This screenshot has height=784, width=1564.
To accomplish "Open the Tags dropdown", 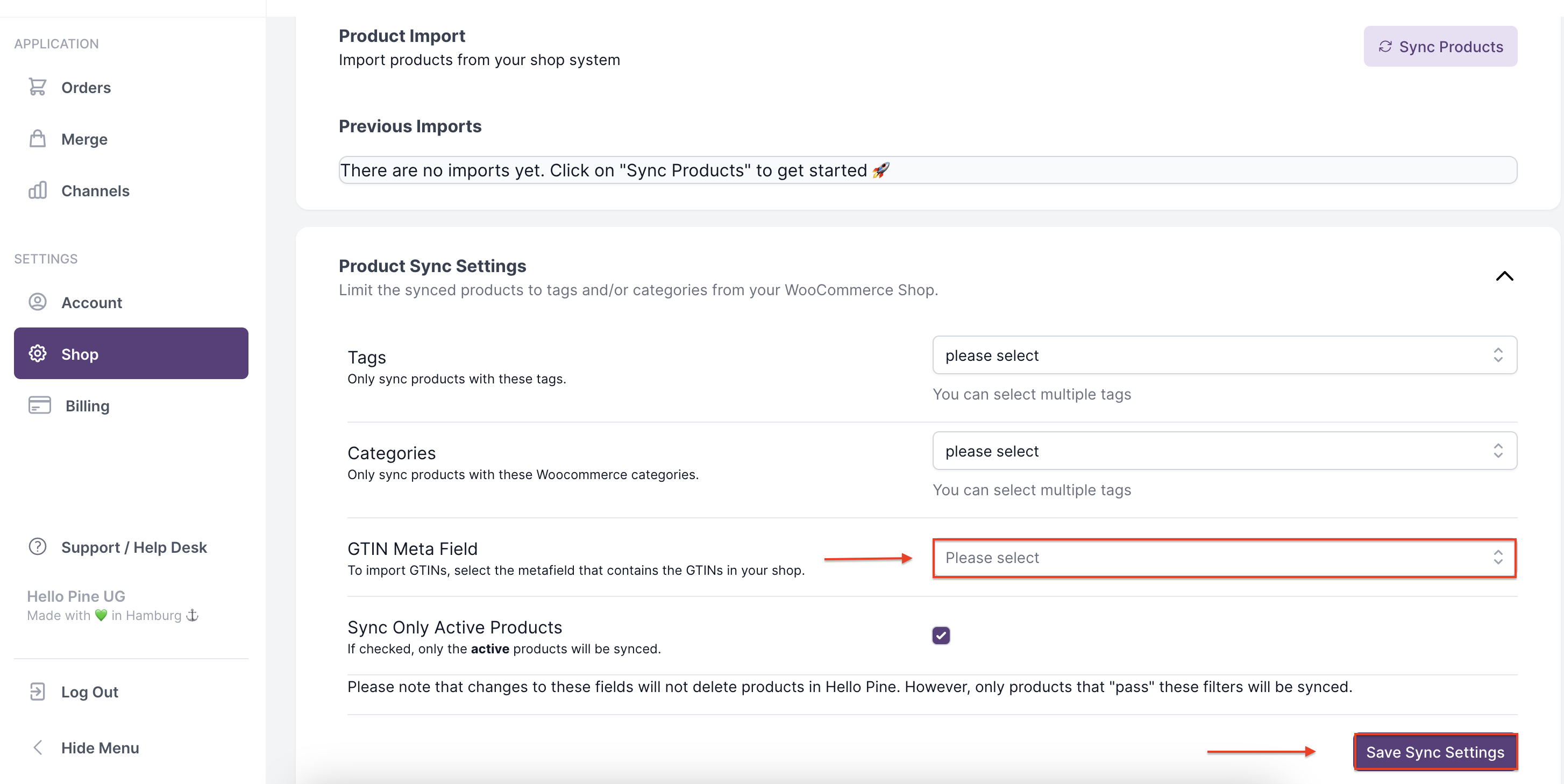I will click(1224, 355).
